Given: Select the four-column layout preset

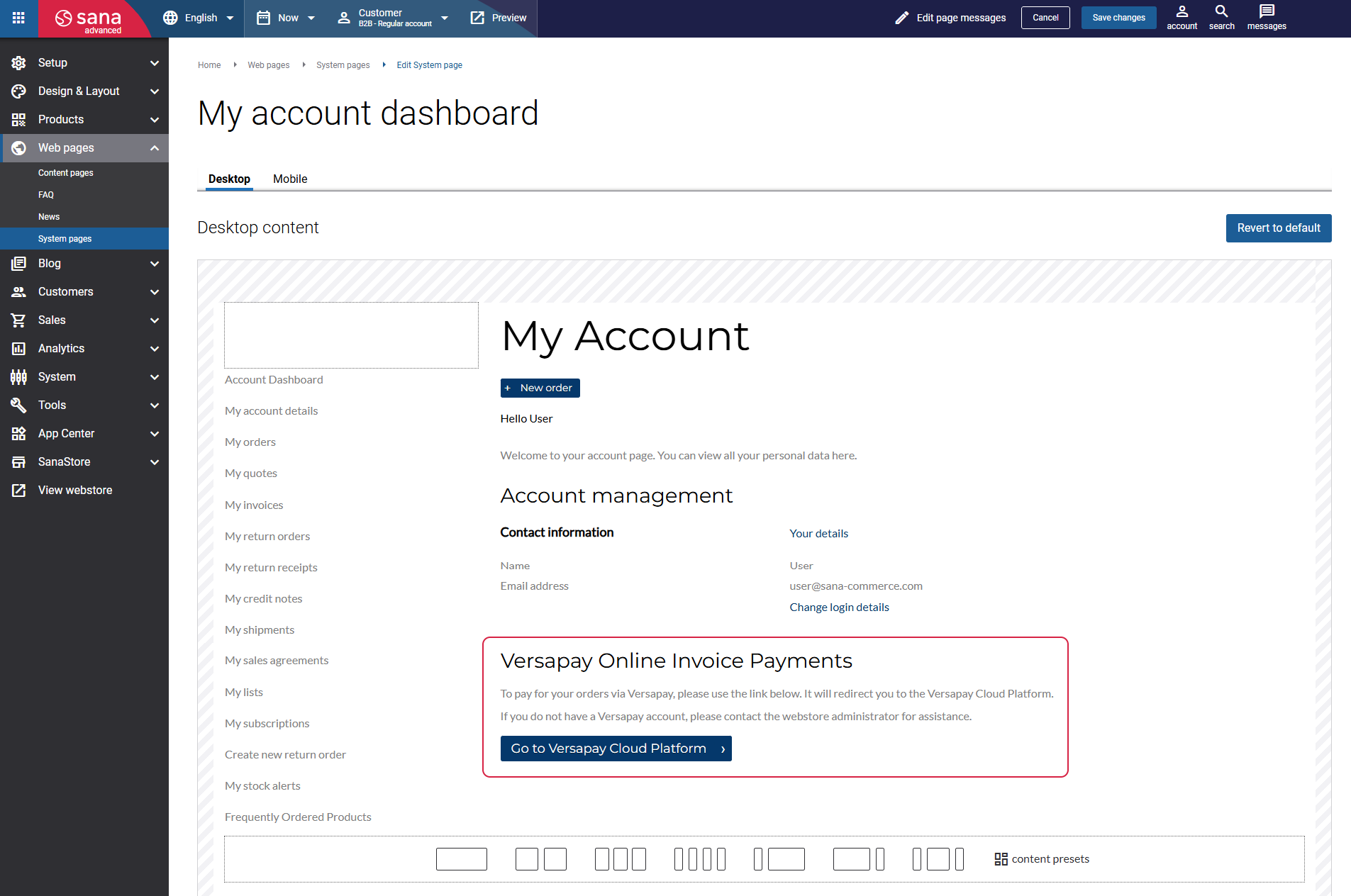Looking at the screenshot, I should (x=700, y=859).
